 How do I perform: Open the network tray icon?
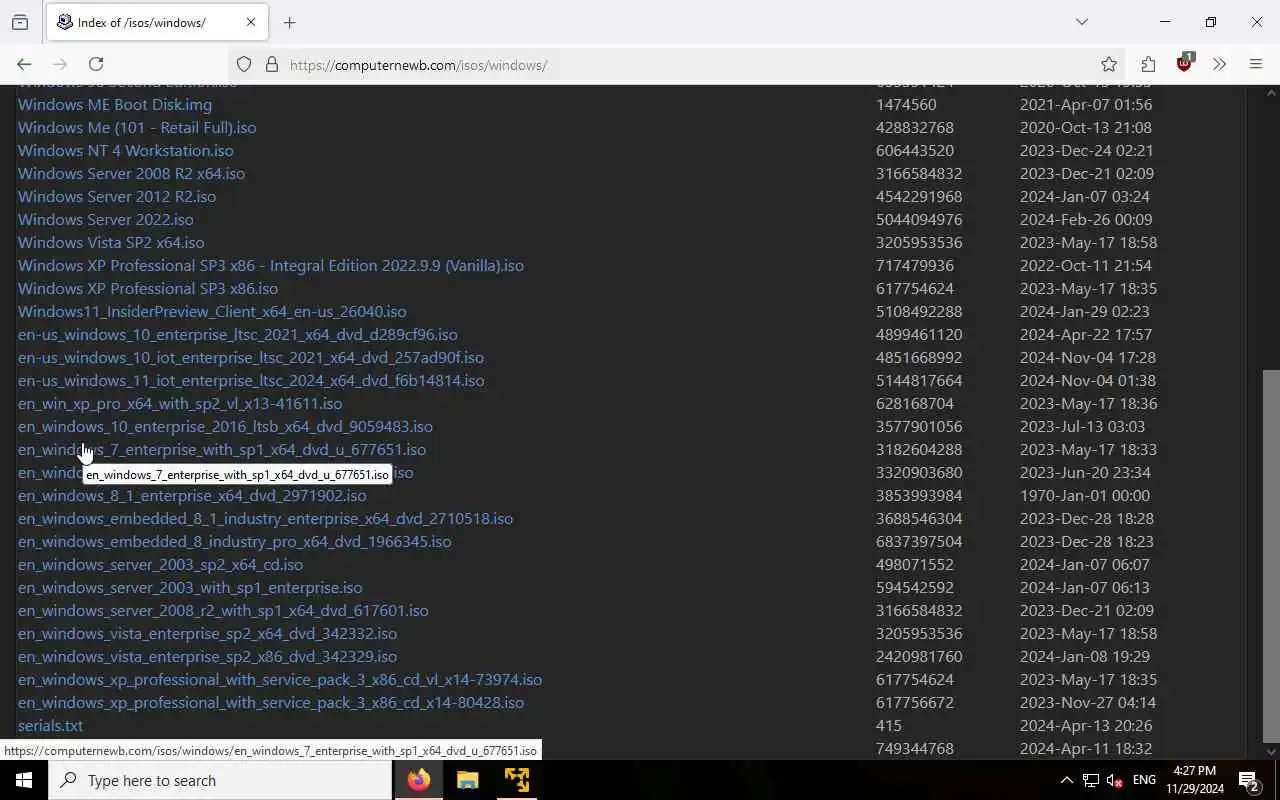1091,780
